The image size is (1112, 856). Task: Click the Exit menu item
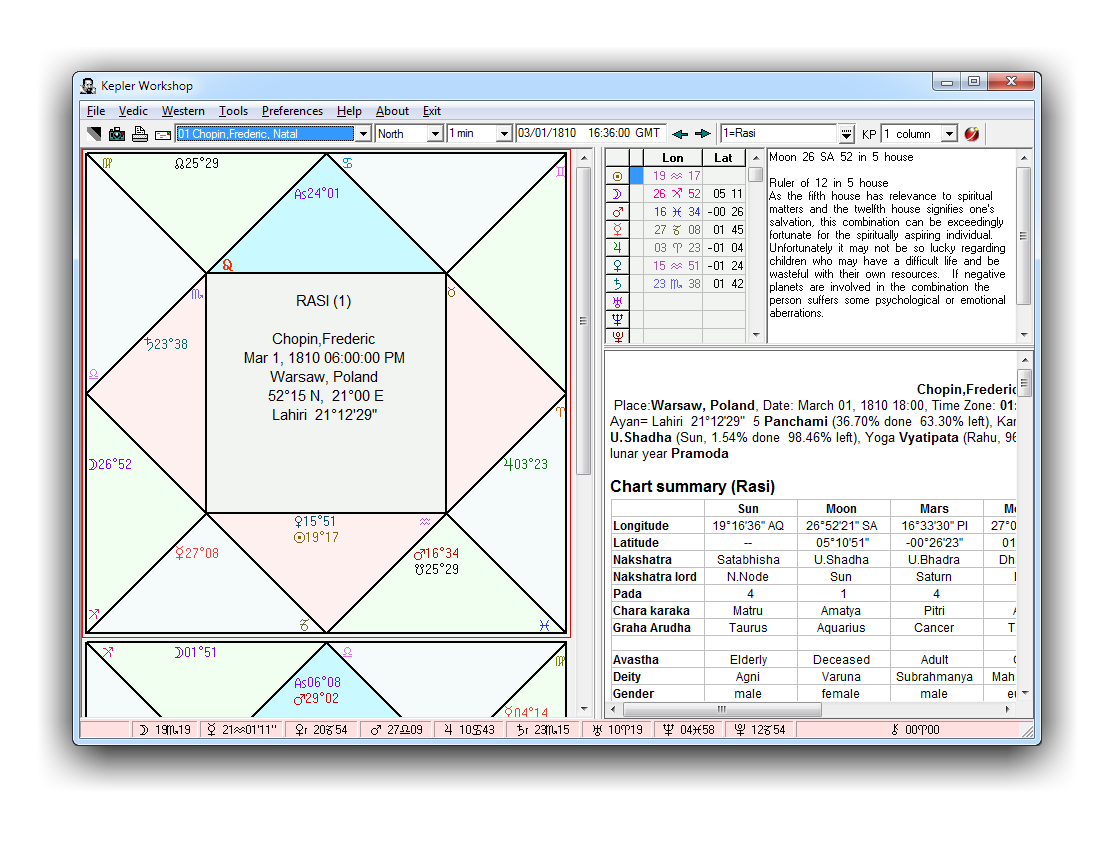click(x=432, y=111)
